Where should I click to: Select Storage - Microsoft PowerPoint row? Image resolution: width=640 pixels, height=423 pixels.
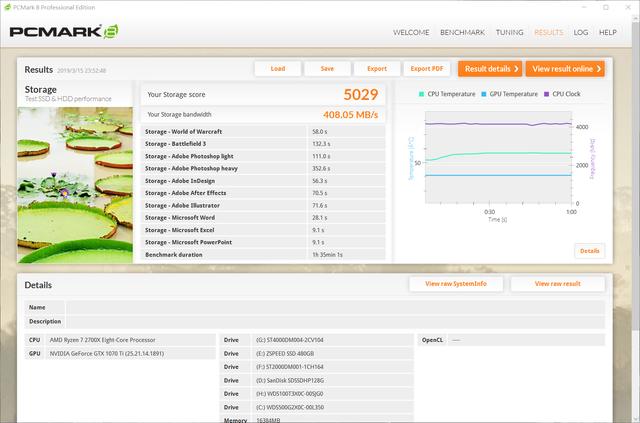click(x=263, y=242)
